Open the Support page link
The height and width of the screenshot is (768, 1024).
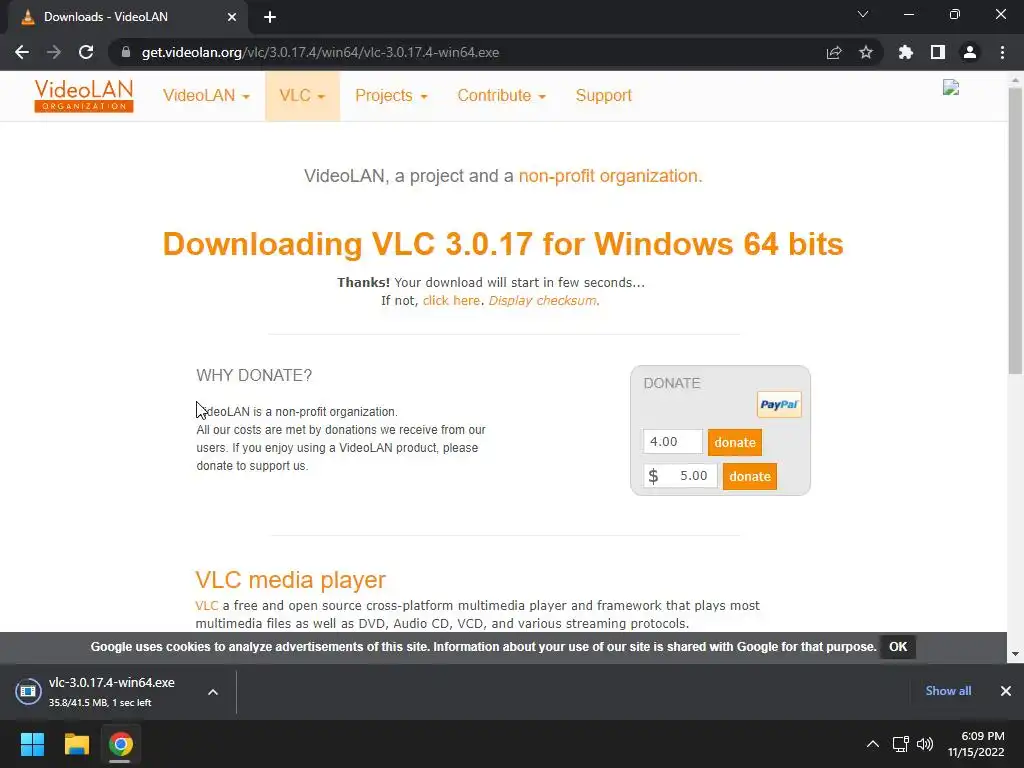point(603,96)
